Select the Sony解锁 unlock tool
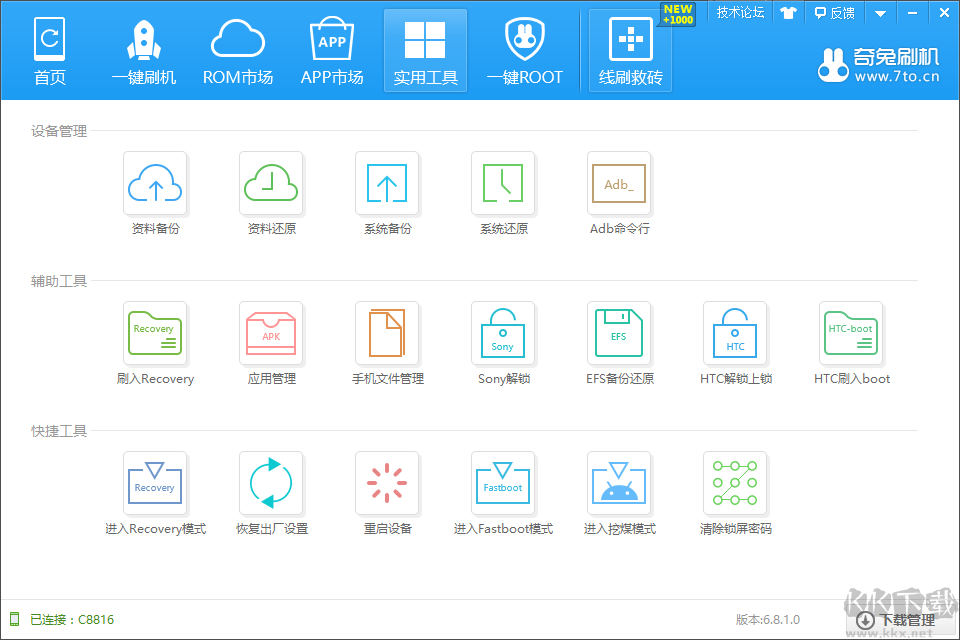The width and height of the screenshot is (960, 640). [x=503, y=334]
